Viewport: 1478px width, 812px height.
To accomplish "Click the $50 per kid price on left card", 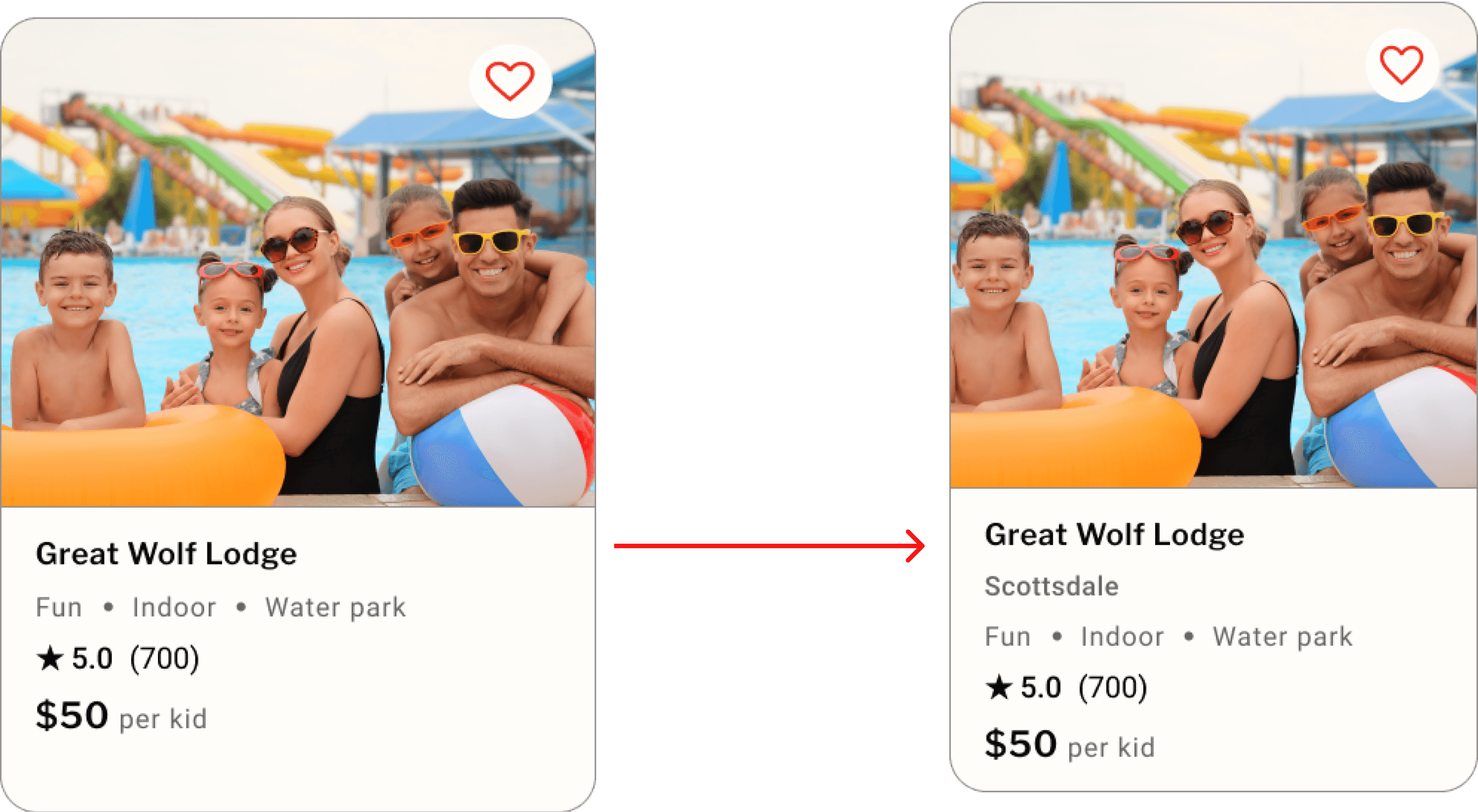I will click(121, 716).
